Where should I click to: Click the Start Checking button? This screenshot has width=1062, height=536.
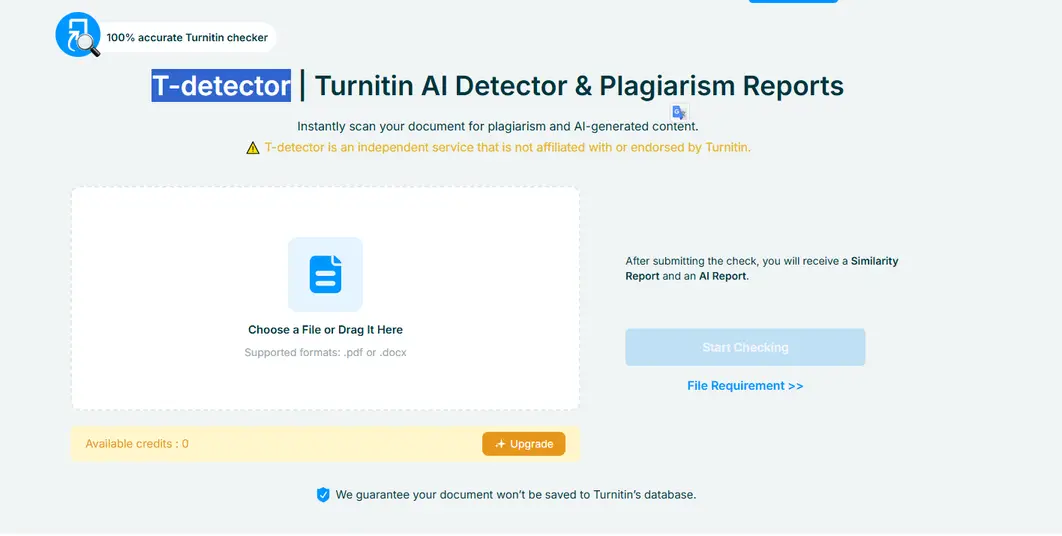745,348
